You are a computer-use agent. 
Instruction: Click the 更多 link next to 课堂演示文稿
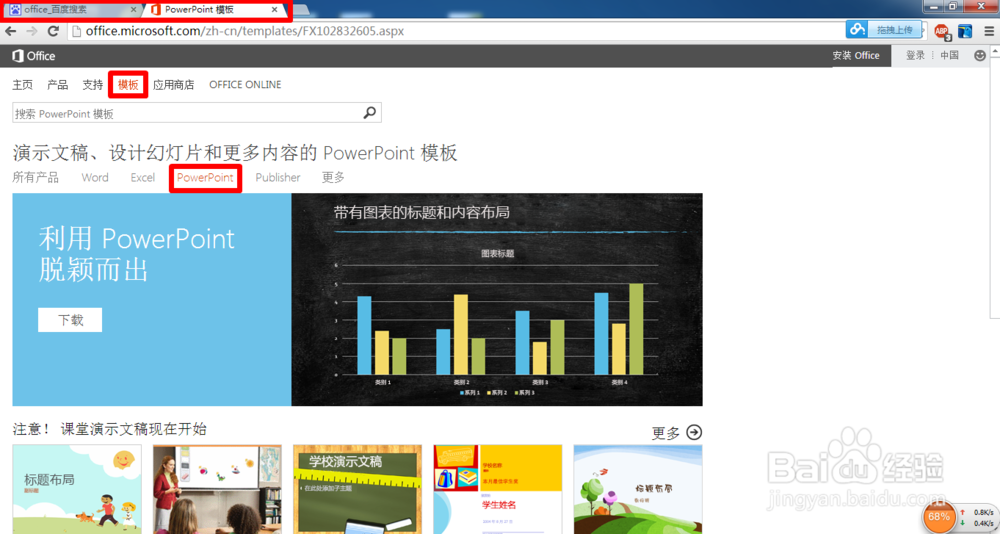666,433
